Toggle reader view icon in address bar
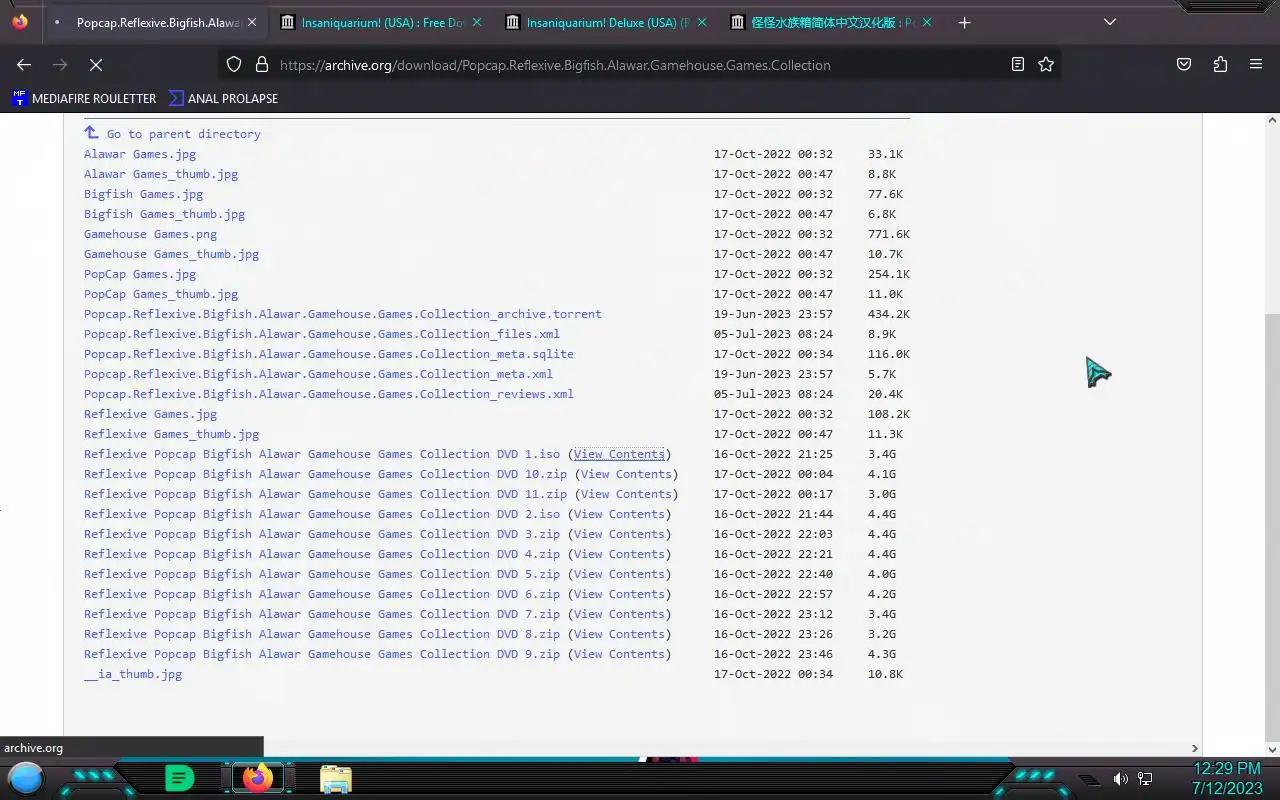The height and width of the screenshot is (800, 1280). pyautogui.click(x=1018, y=64)
